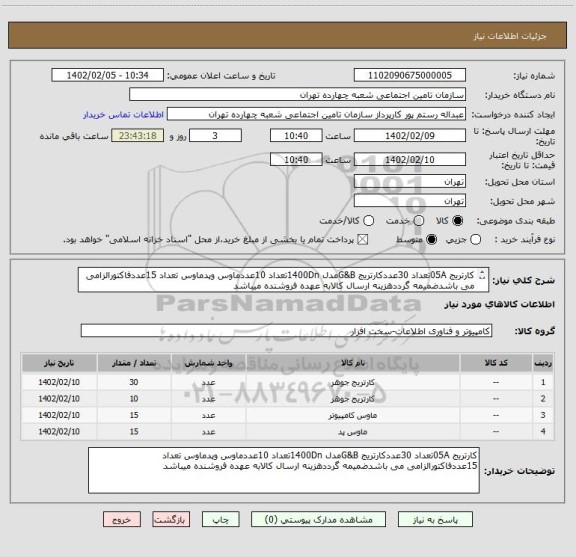Screen dimensions: 576x557
Task: Click the scroll arrows in شرح کلی نیاز box
Action: tap(482, 275)
